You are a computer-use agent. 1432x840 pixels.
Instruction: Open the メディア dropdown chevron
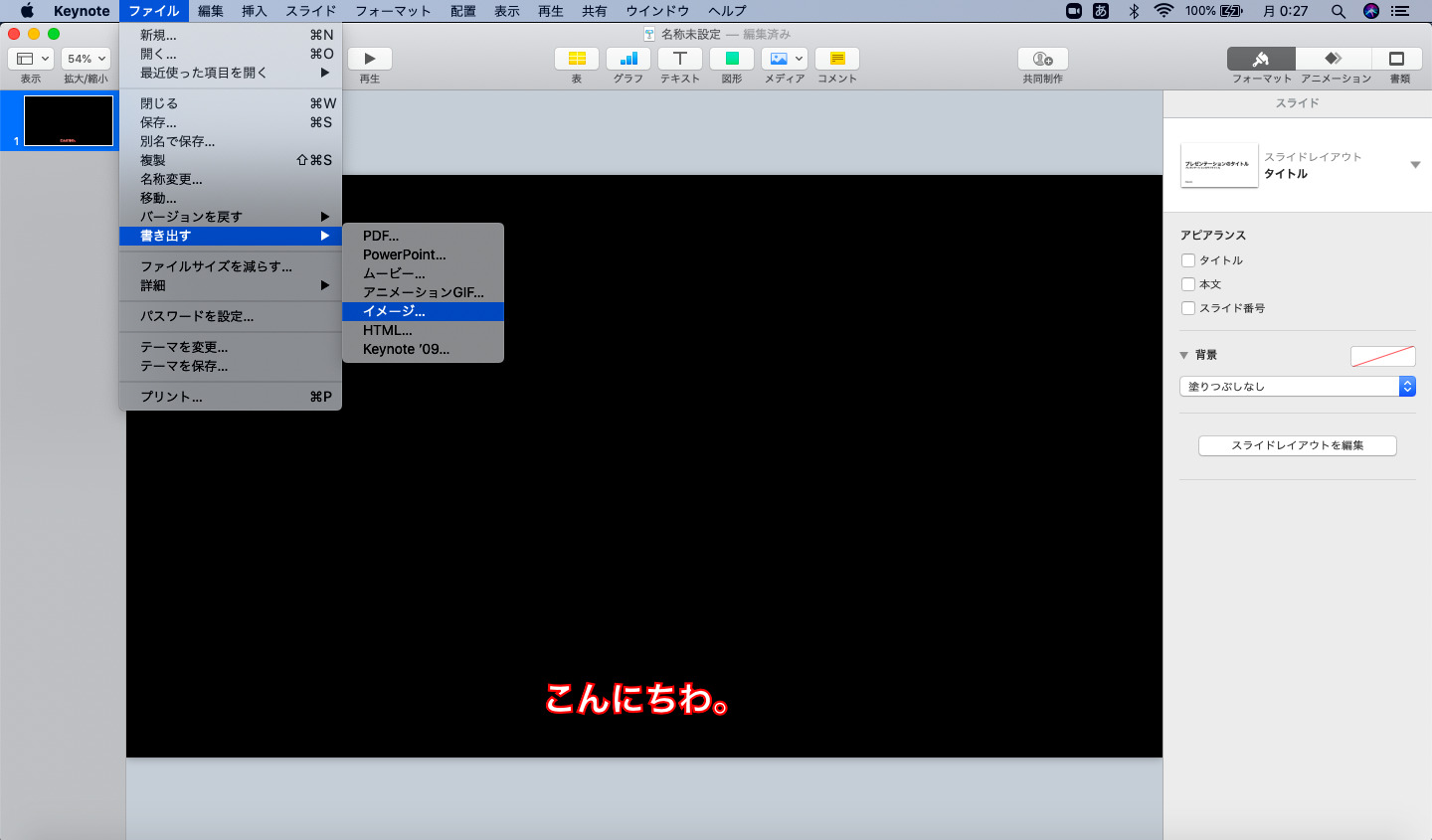[799, 59]
